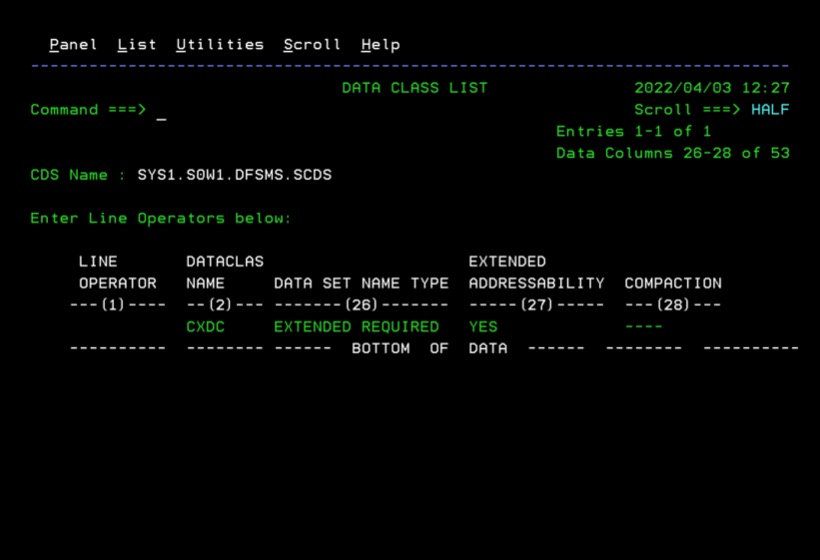
Task: Click the DATACLAS NAME column header
Action: (225, 272)
